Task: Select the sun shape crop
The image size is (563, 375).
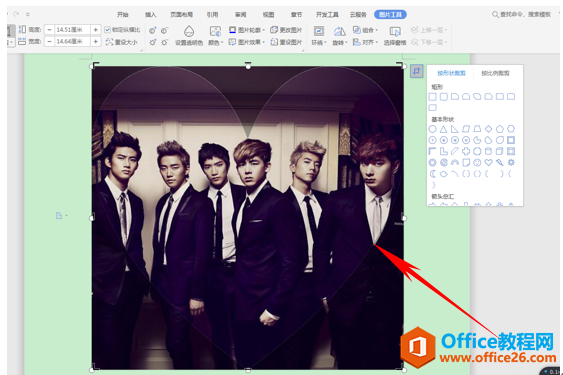Action: tap(511, 162)
